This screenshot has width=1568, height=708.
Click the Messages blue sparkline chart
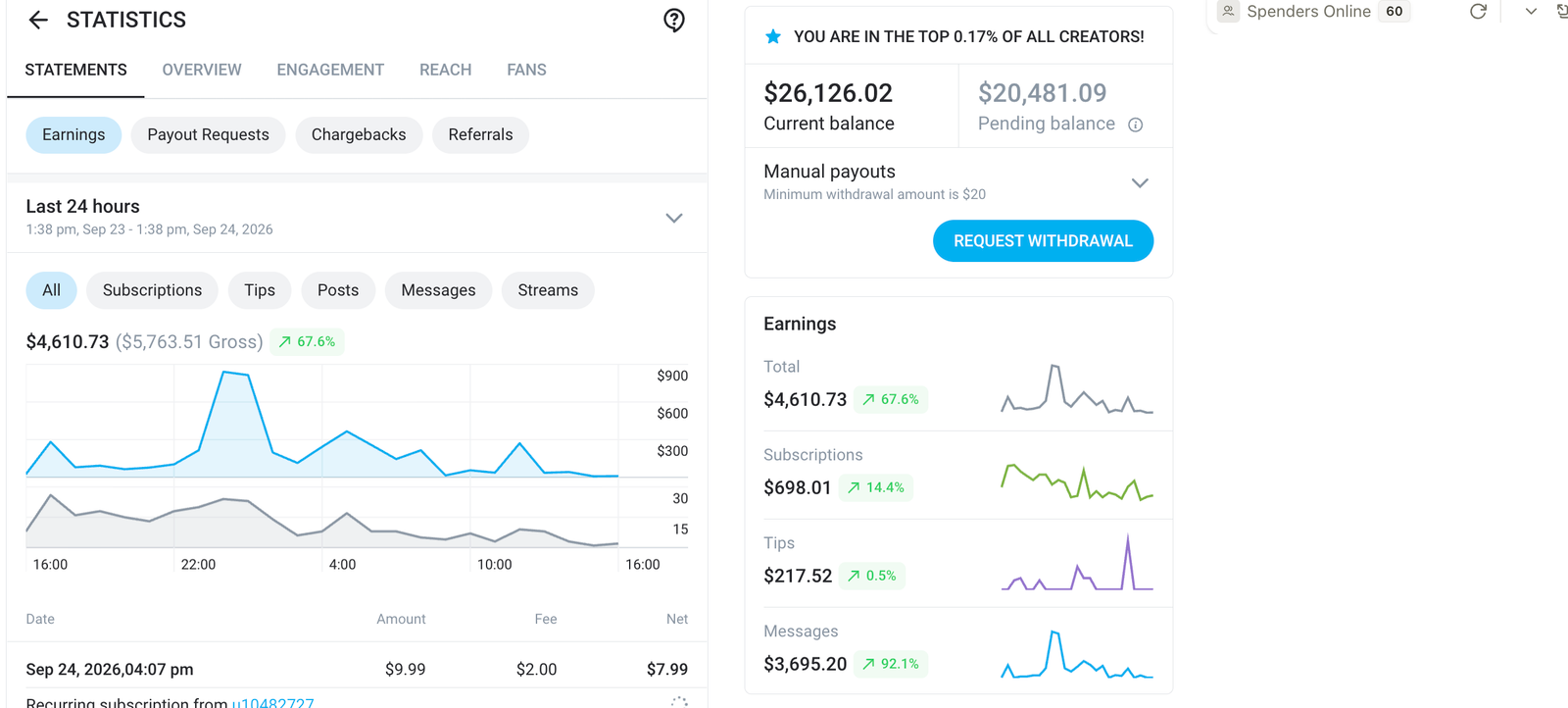[1077, 654]
